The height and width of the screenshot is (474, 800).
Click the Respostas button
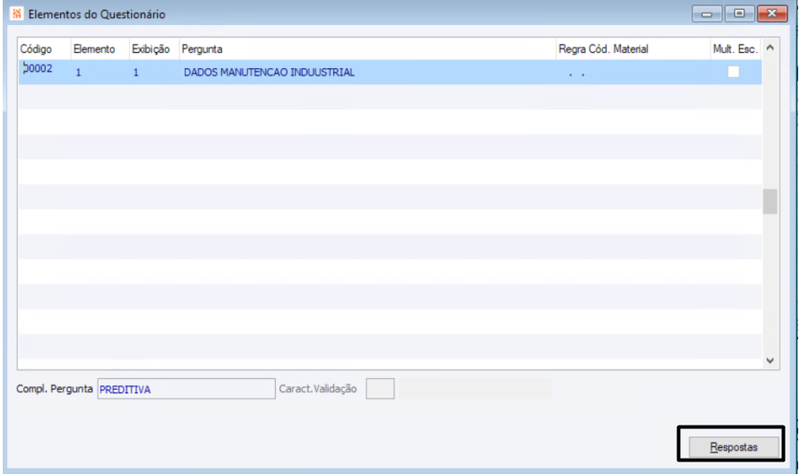[x=734, y=447]
